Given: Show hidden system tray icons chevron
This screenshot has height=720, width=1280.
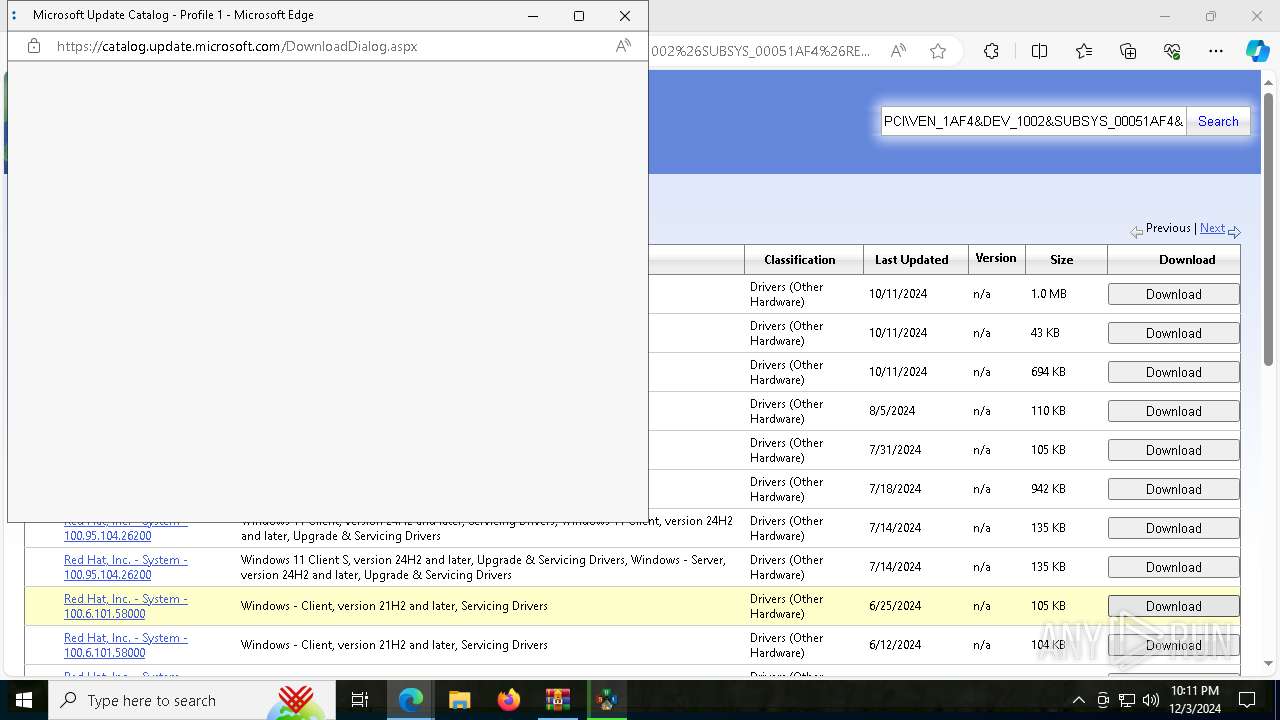Looking at the screenshot, I should (x=1078, y=700).
